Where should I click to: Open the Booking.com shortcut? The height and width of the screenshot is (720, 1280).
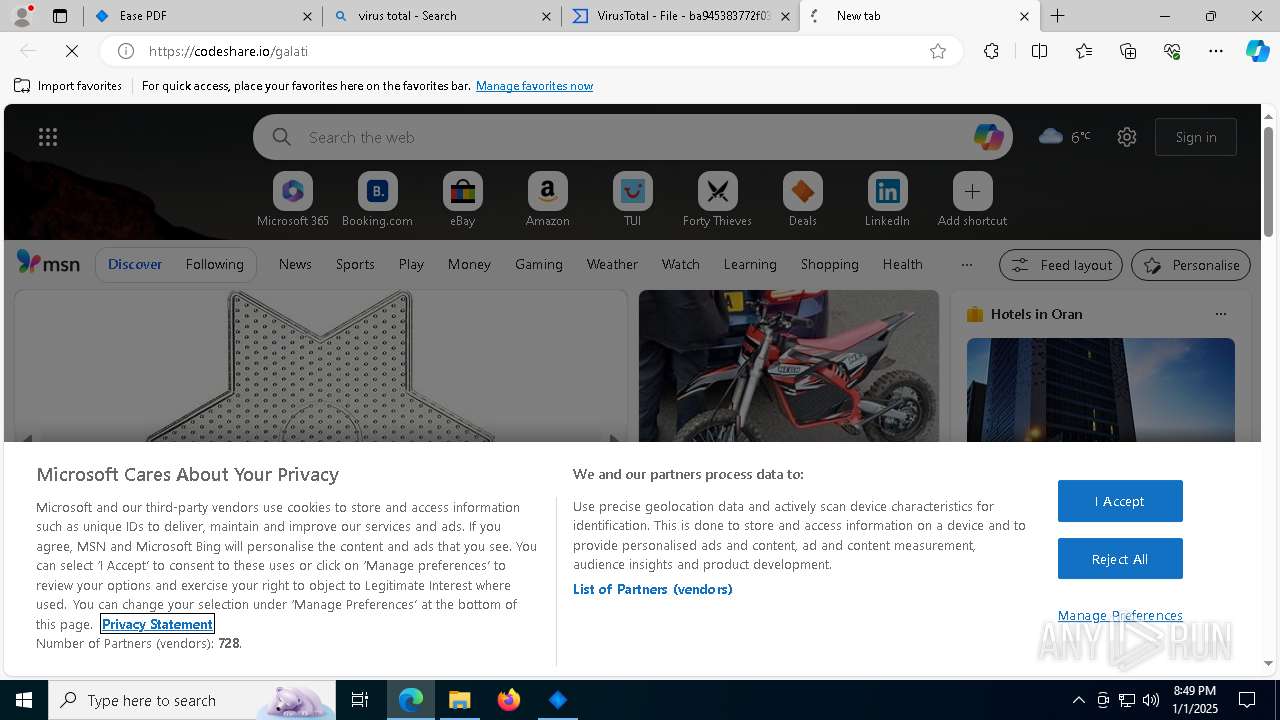378,200
